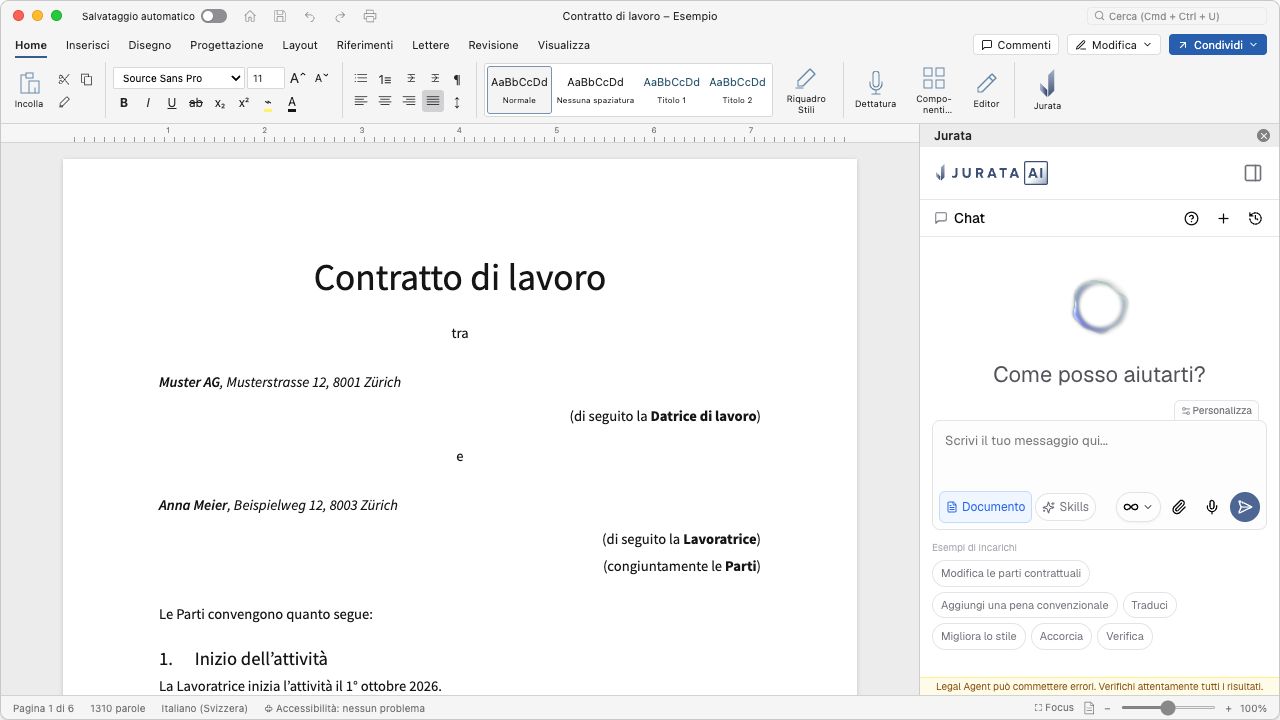Apply the Titolo 2 style
This screenshot has height=720, width=1280.
[737, 90]
